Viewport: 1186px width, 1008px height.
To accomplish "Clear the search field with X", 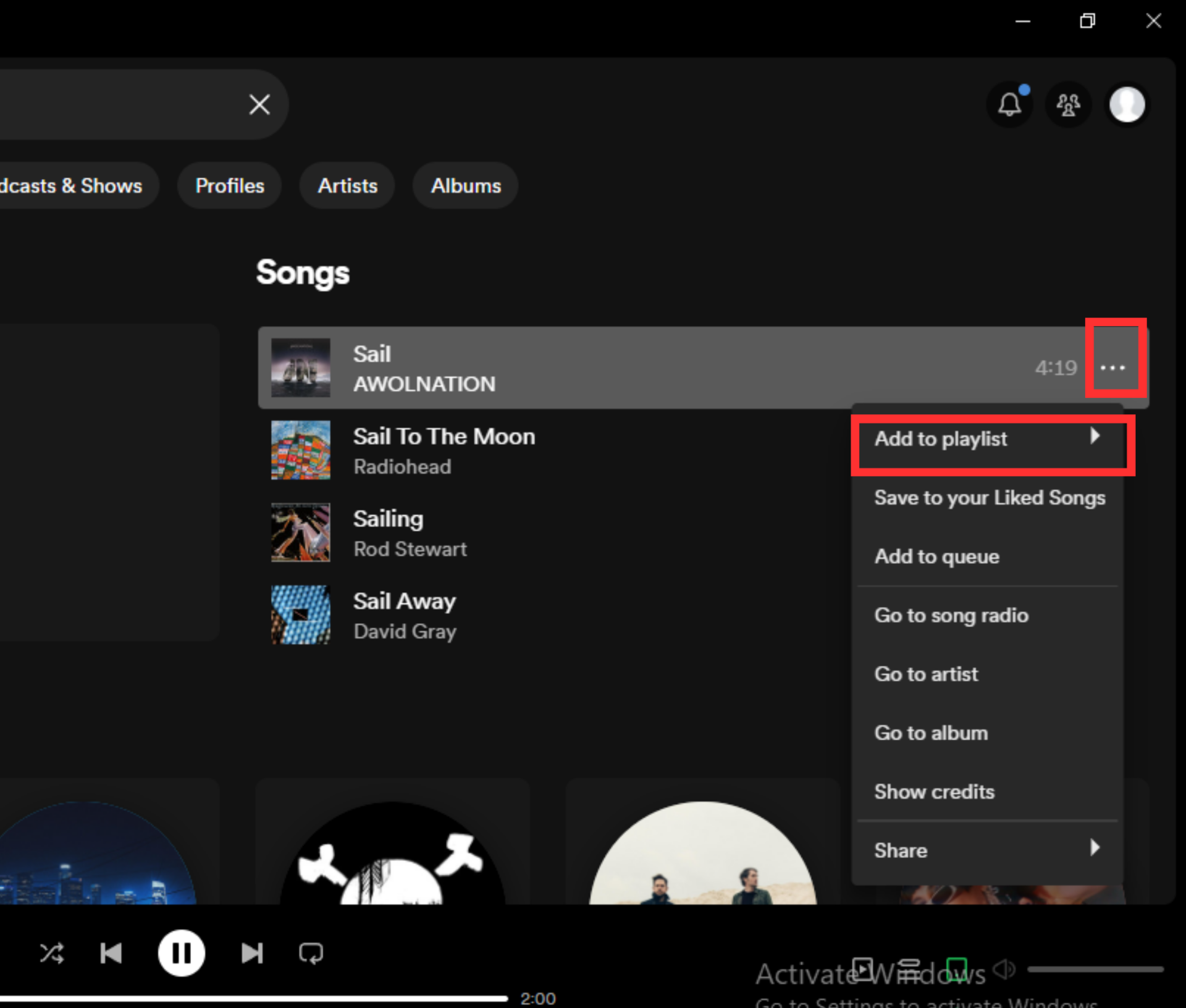I will 259,104.
